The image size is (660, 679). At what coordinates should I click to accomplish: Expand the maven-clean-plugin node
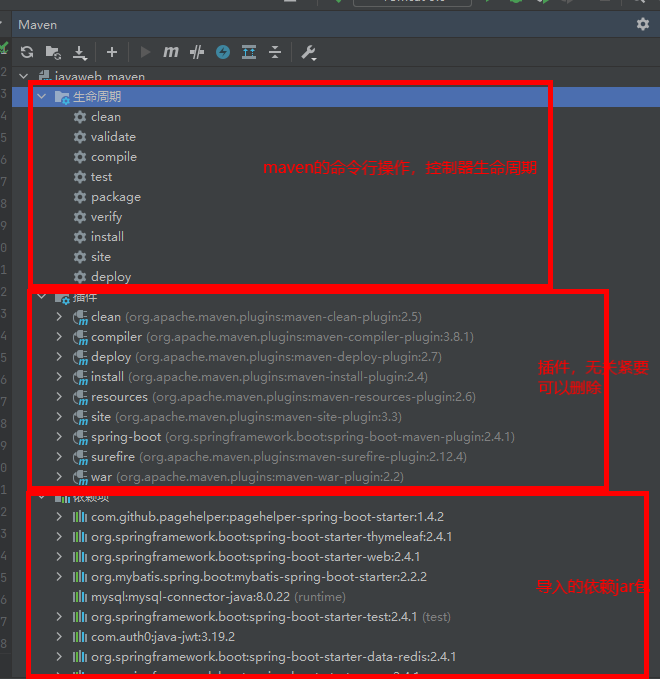tap(59, 317)
